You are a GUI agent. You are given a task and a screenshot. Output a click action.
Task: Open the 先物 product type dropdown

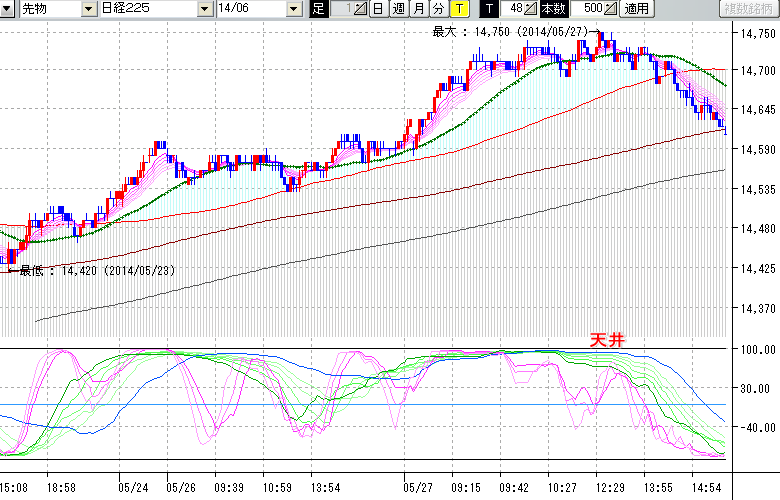pos(90,9)
